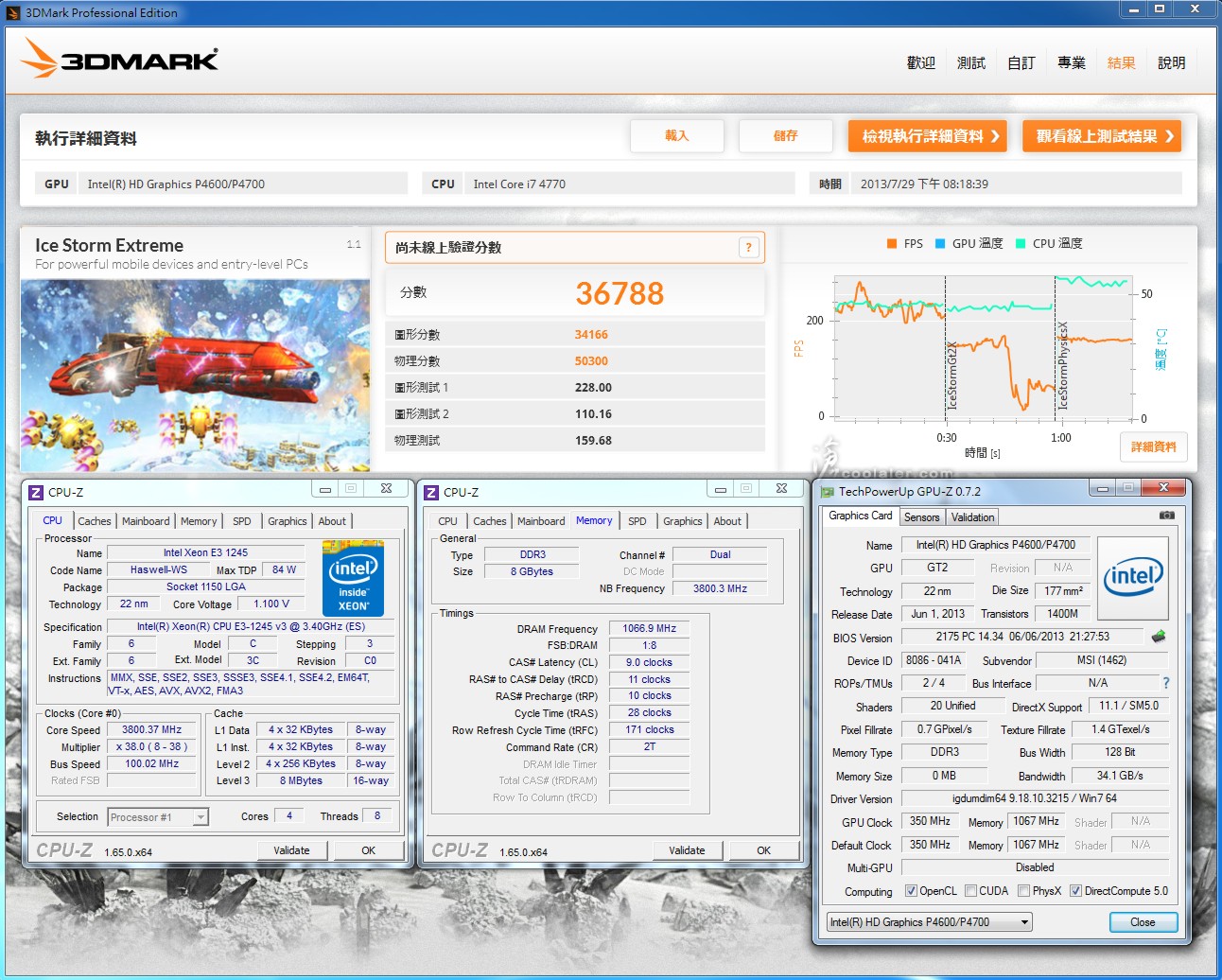Toggle the OpenCL checkbox in GPU-Z

click(911, 891)
